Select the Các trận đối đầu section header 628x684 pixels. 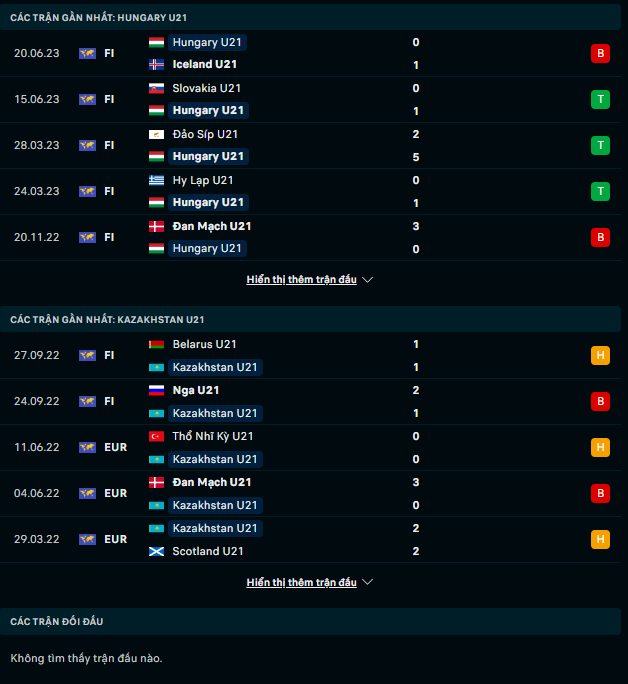pos(57,621)
